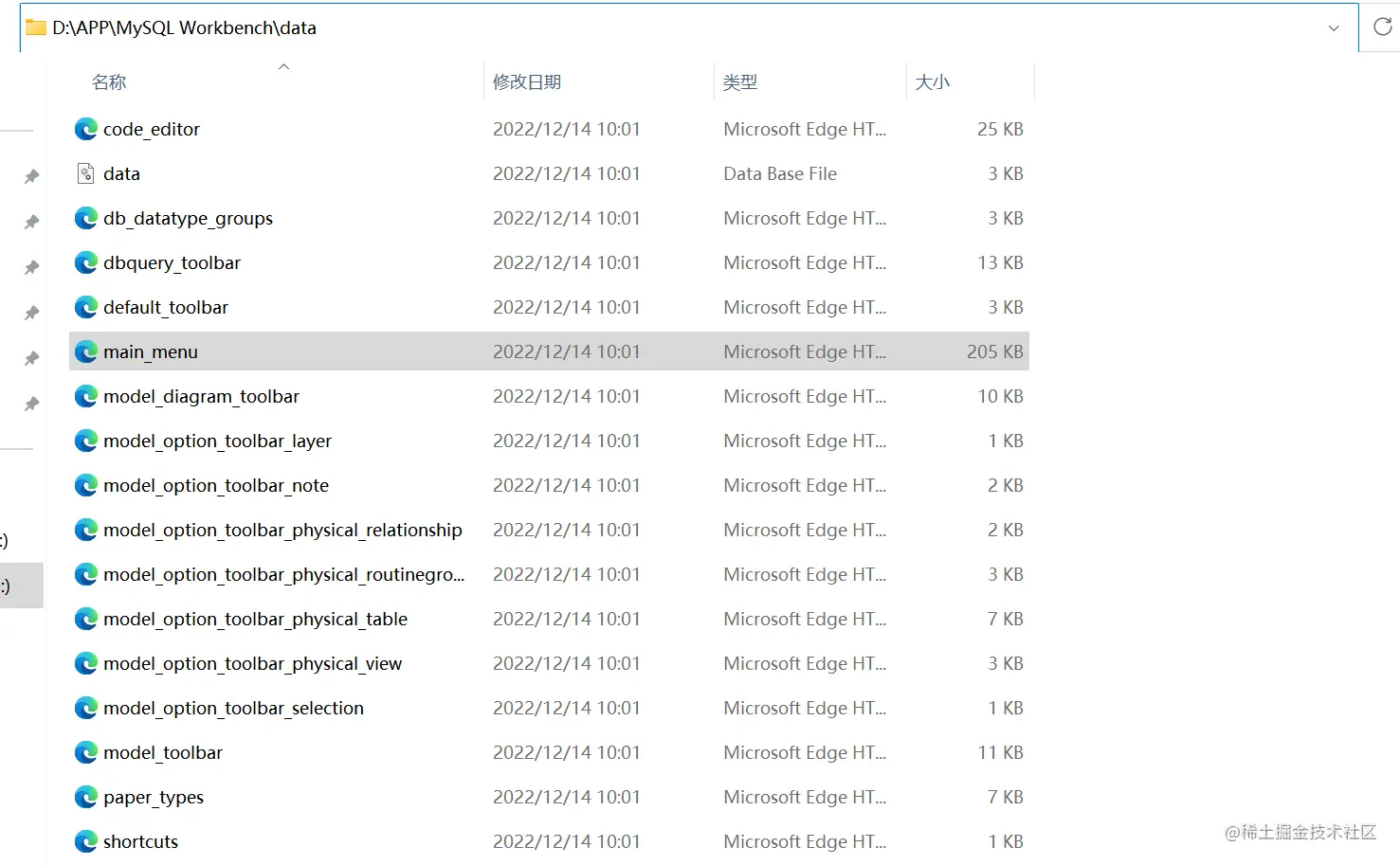
Task: Select the default_toolbar file name
Action: coord(166,307)
